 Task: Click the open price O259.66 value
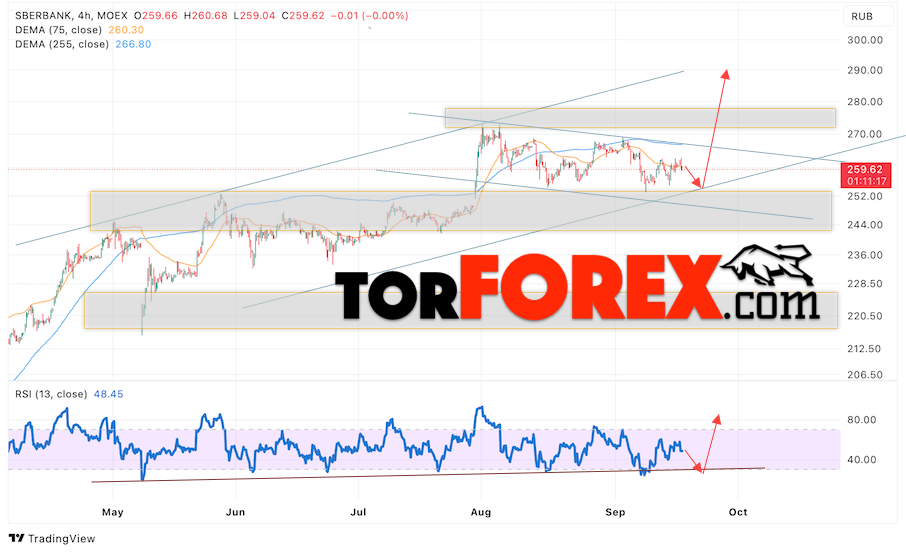[155, 16]
